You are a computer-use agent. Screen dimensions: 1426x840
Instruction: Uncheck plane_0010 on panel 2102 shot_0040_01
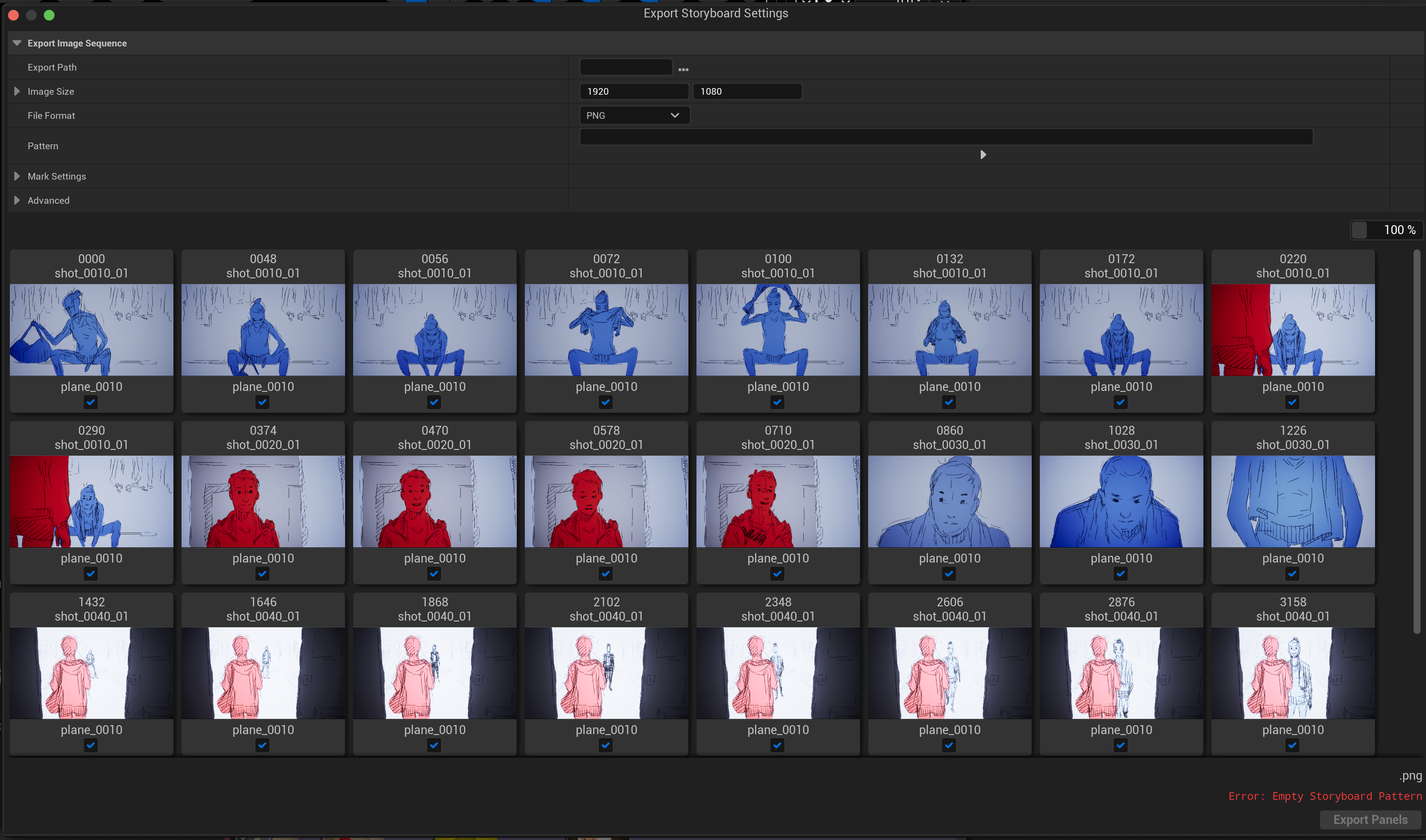(x=605, y=745)
